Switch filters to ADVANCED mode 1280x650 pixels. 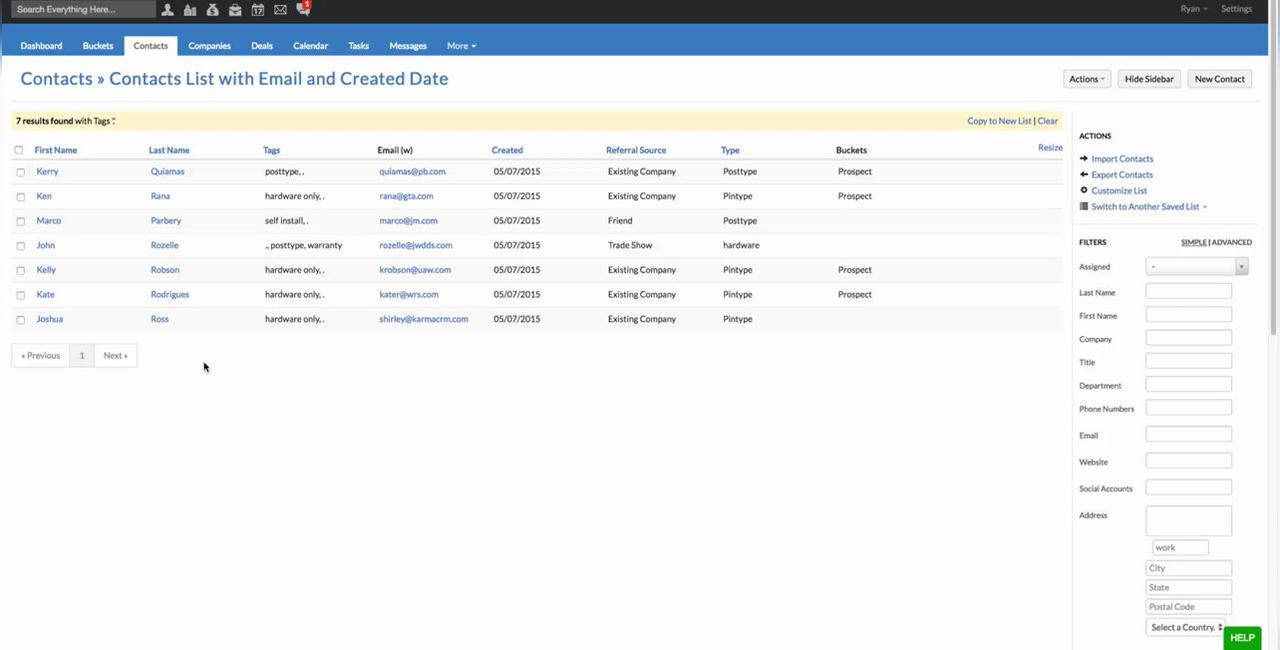1232,242
